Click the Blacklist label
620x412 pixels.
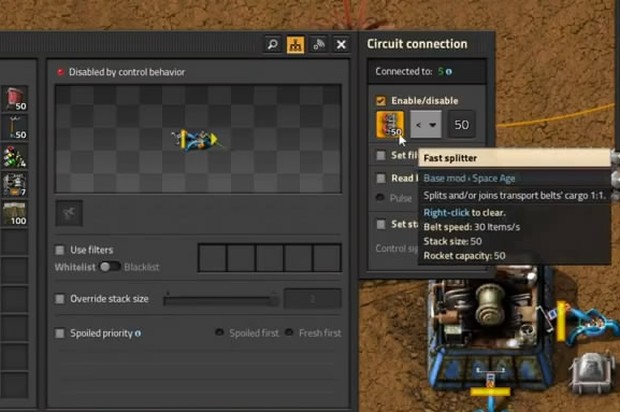click(142, 267)
